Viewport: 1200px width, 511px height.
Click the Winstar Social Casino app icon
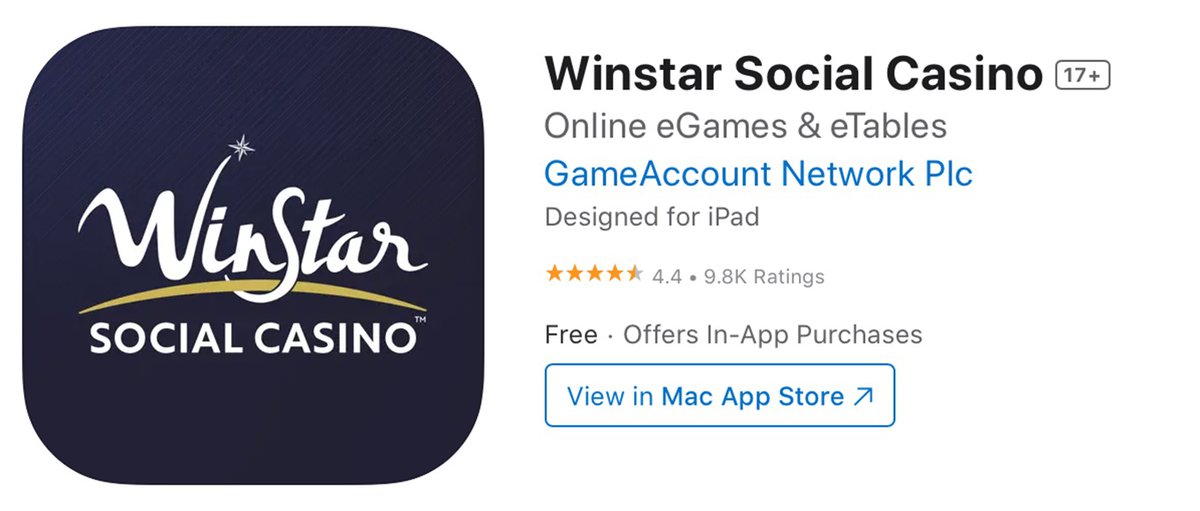[x=253, y=256]
